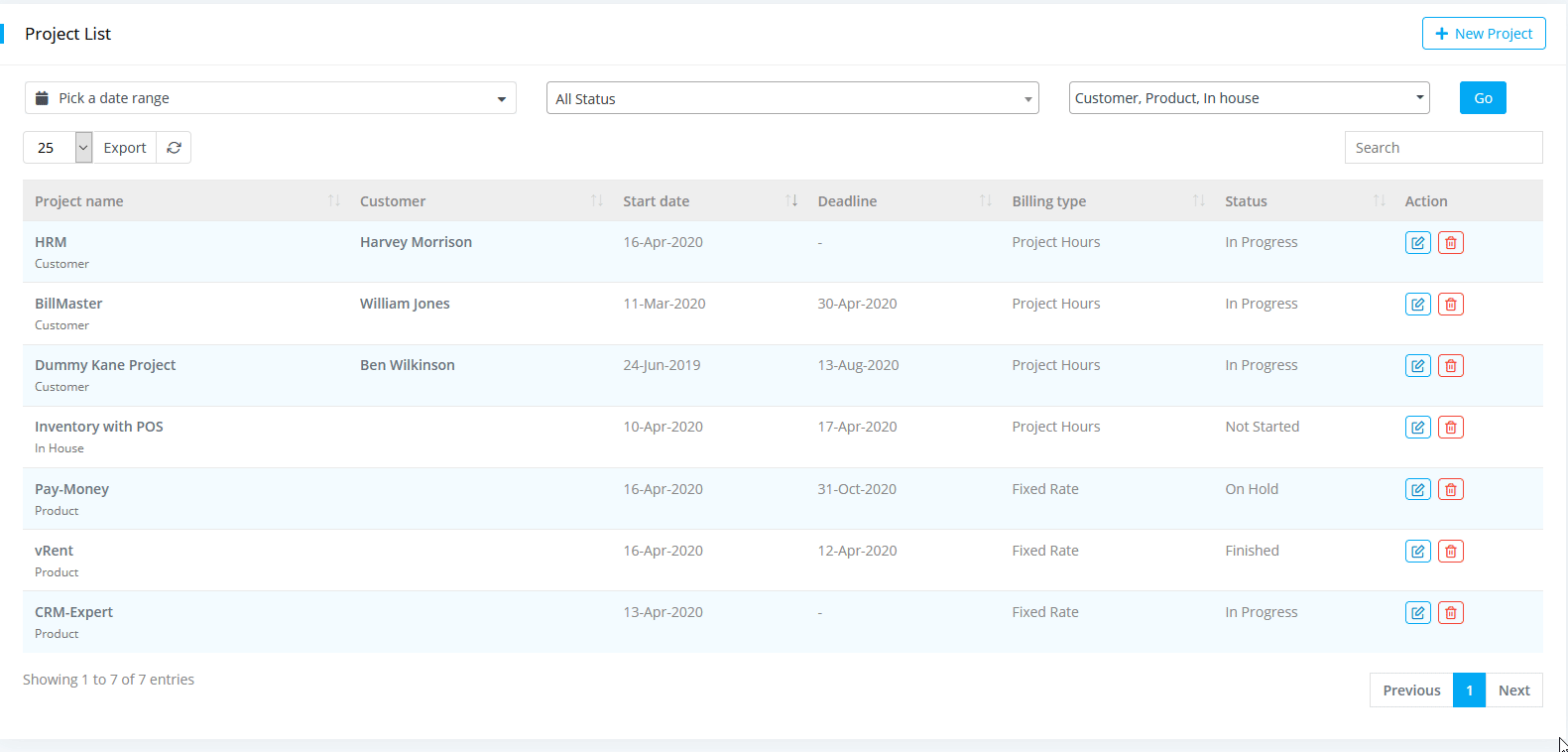Refresh the project table
This screenshot has height=752, width=1568.
(x=174, y=148)
